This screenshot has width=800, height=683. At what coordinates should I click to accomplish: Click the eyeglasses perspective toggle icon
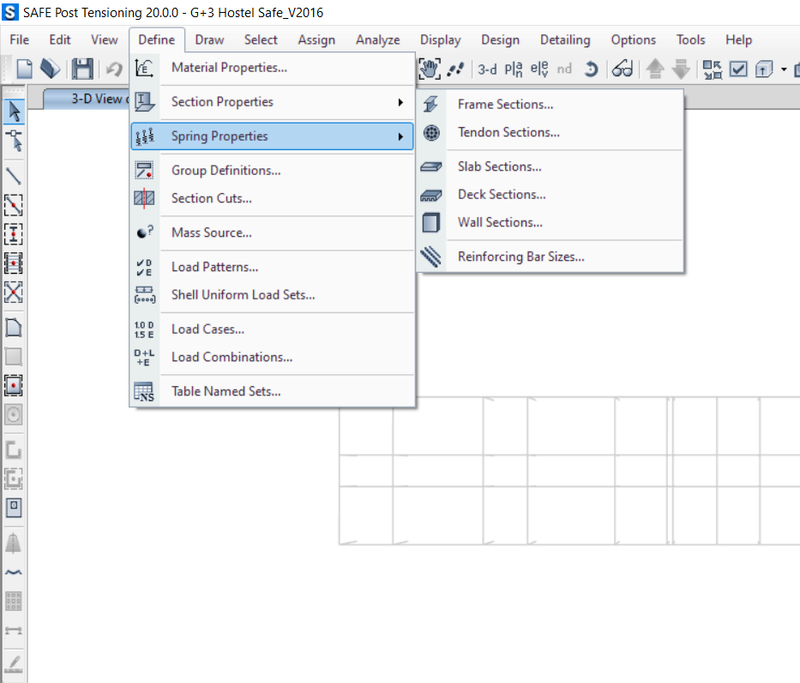622,69
